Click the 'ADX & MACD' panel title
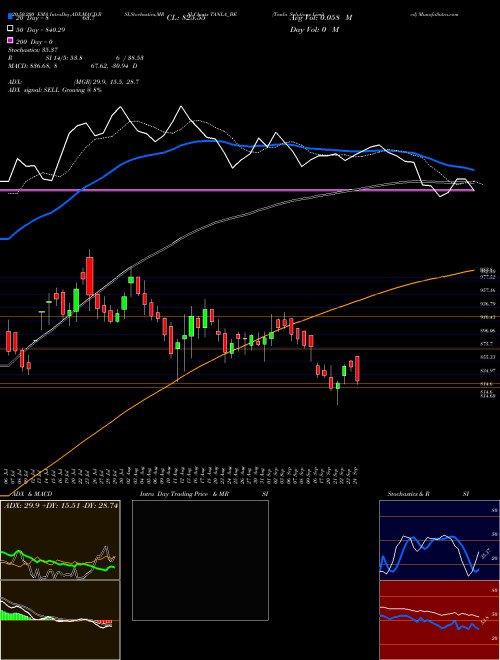The image size is (500, 660). click(x=32, y=494)
